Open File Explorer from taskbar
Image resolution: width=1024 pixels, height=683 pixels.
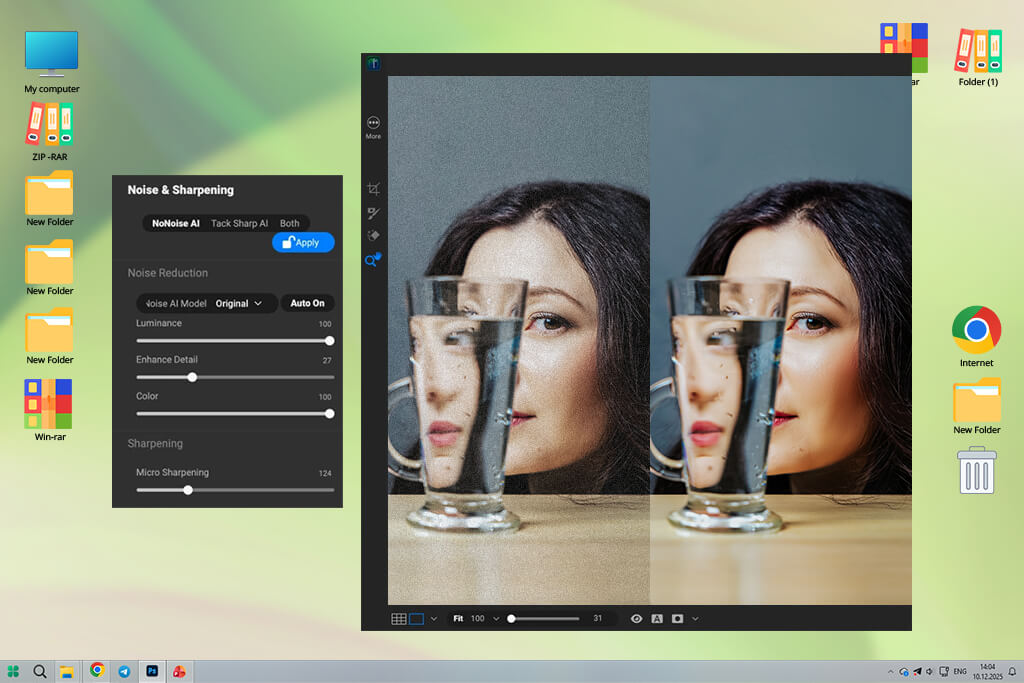pyautogui.click(x=67, y=671)
